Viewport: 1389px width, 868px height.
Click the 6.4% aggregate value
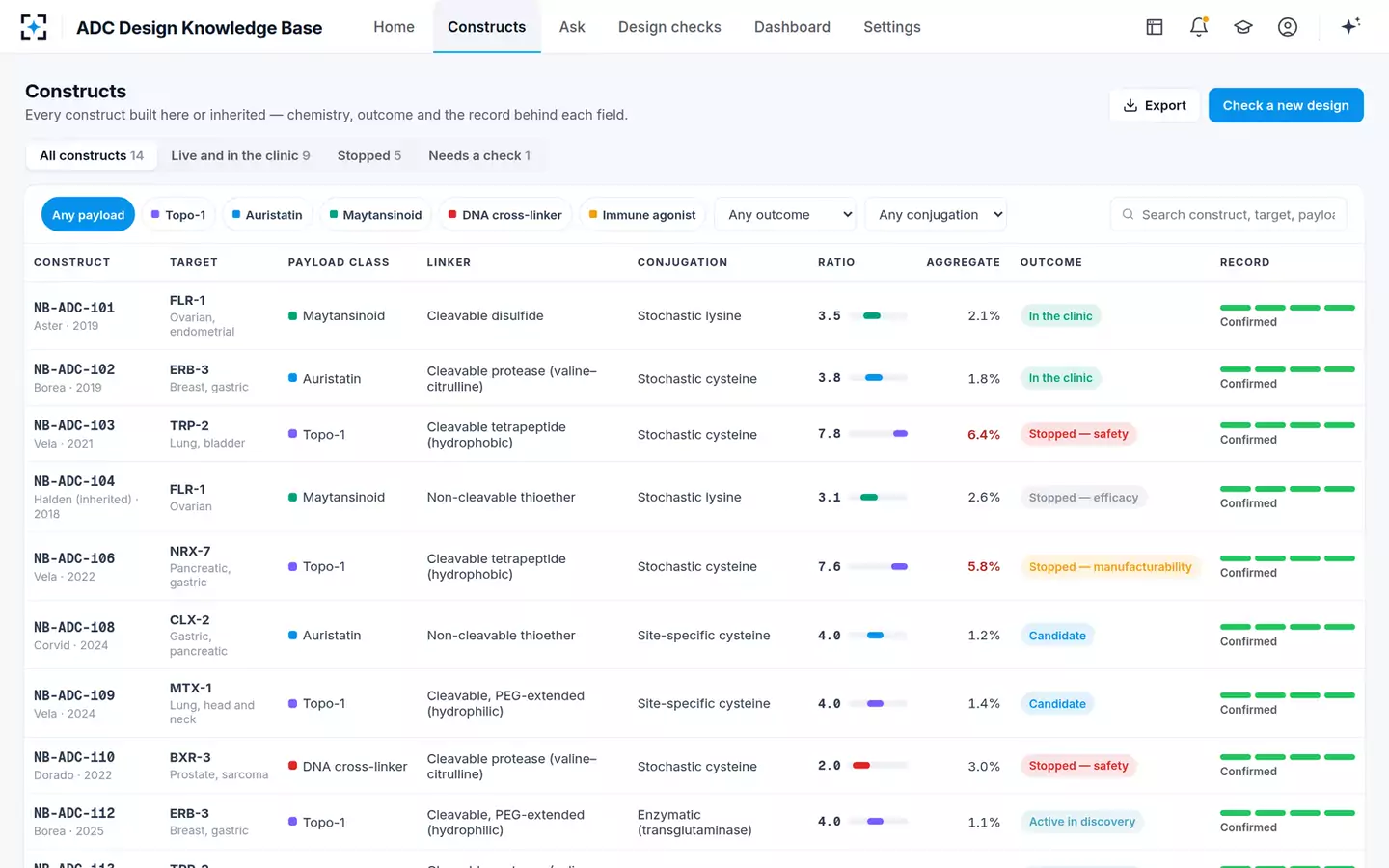click(984, 435)
